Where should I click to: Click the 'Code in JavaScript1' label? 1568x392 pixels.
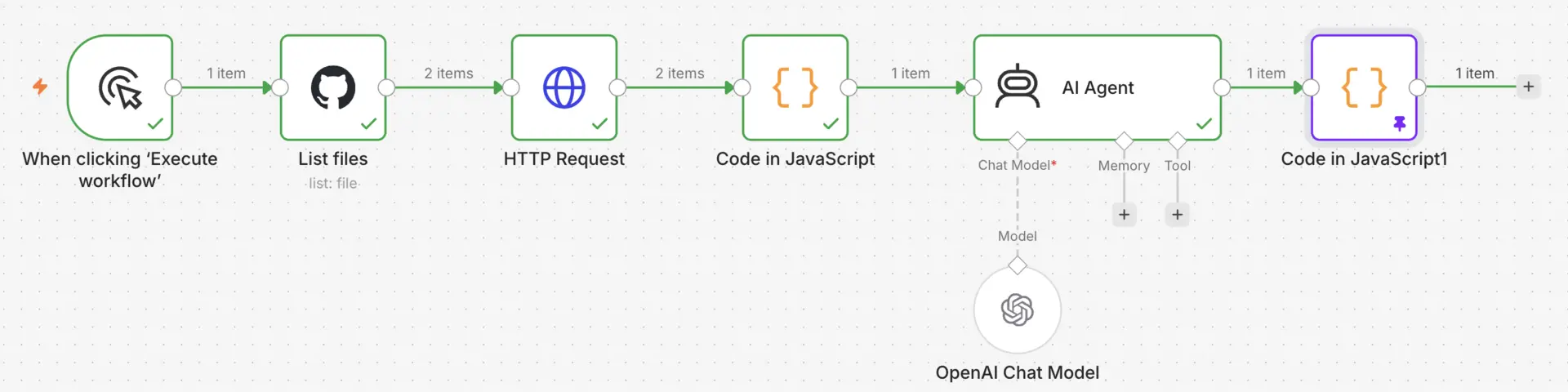tap(1364, 158)
